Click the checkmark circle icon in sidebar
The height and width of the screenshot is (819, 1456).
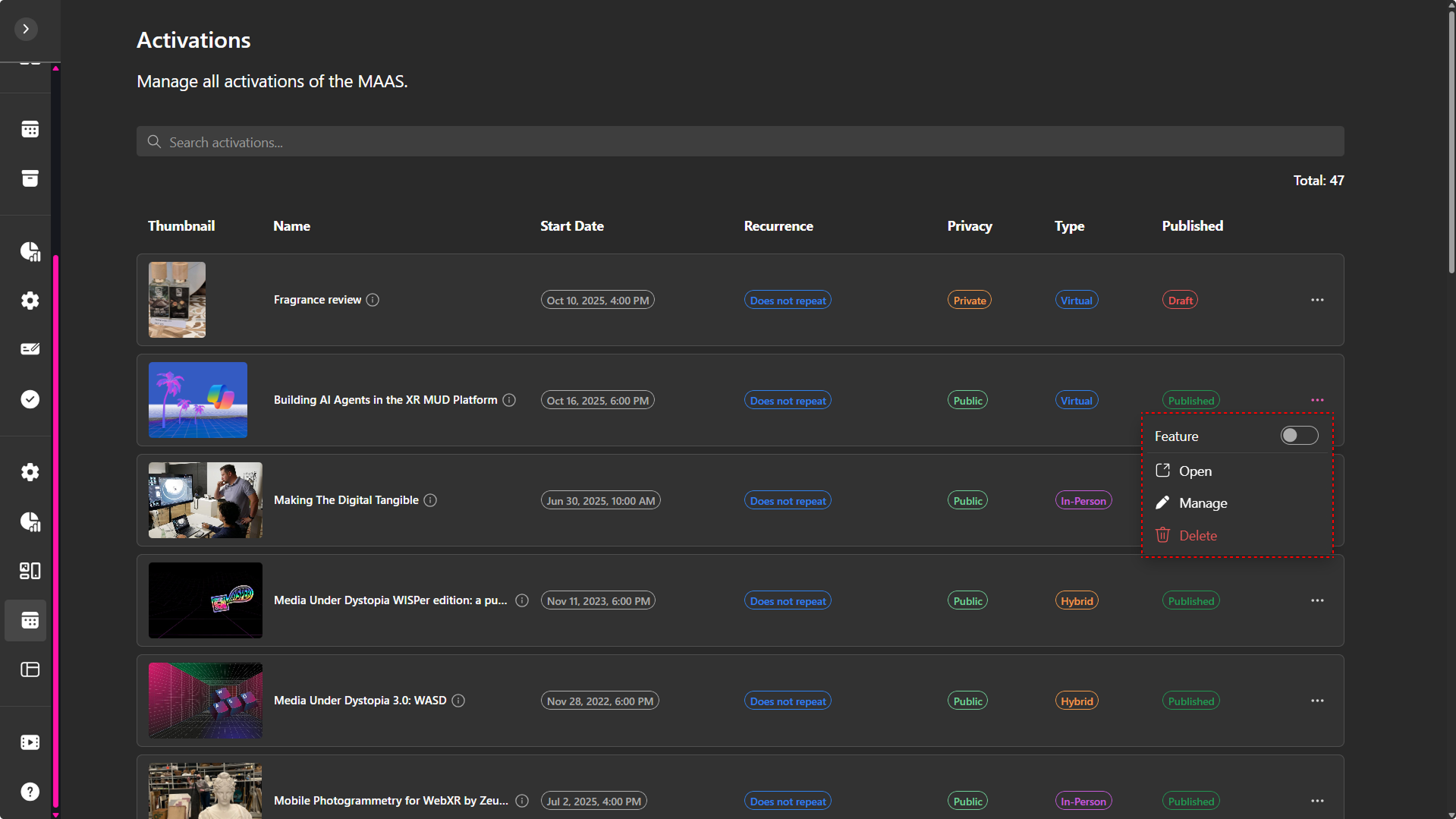point(30,399)
